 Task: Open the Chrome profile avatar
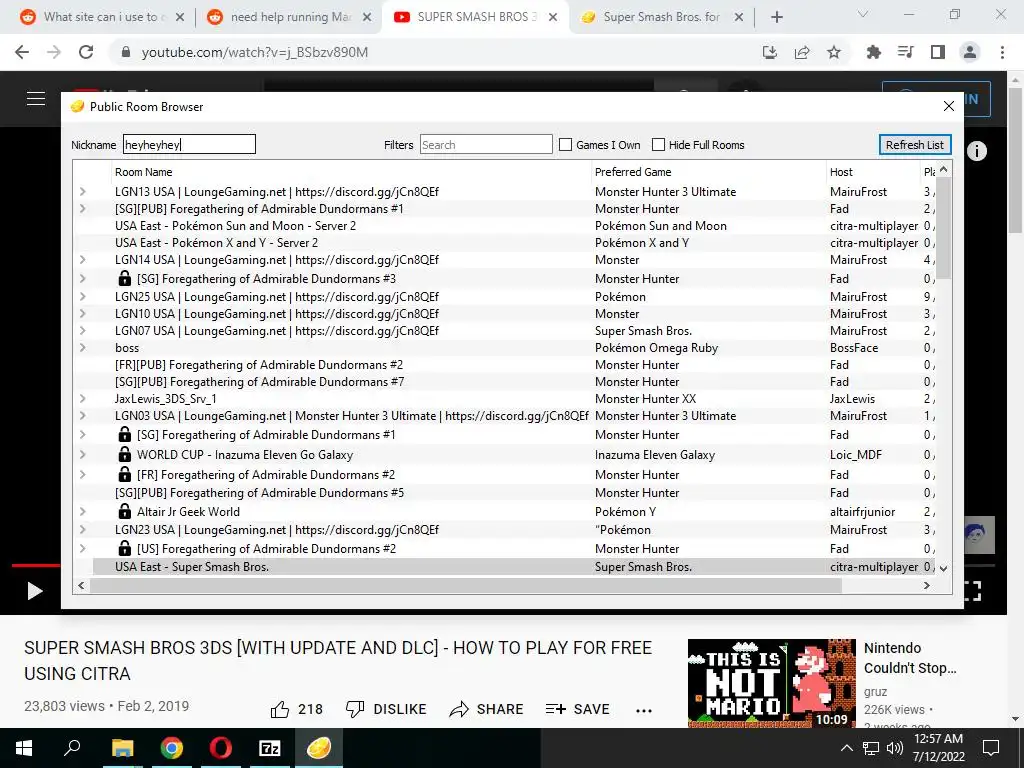(x=970, y=52)
